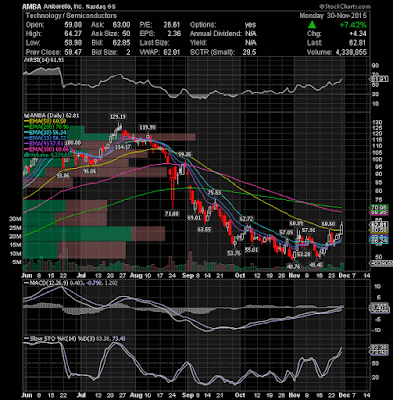The width and height of the screenshot is (393, 400).
Task: Select the Prev Close value 58.47
Action: (73, 52)
